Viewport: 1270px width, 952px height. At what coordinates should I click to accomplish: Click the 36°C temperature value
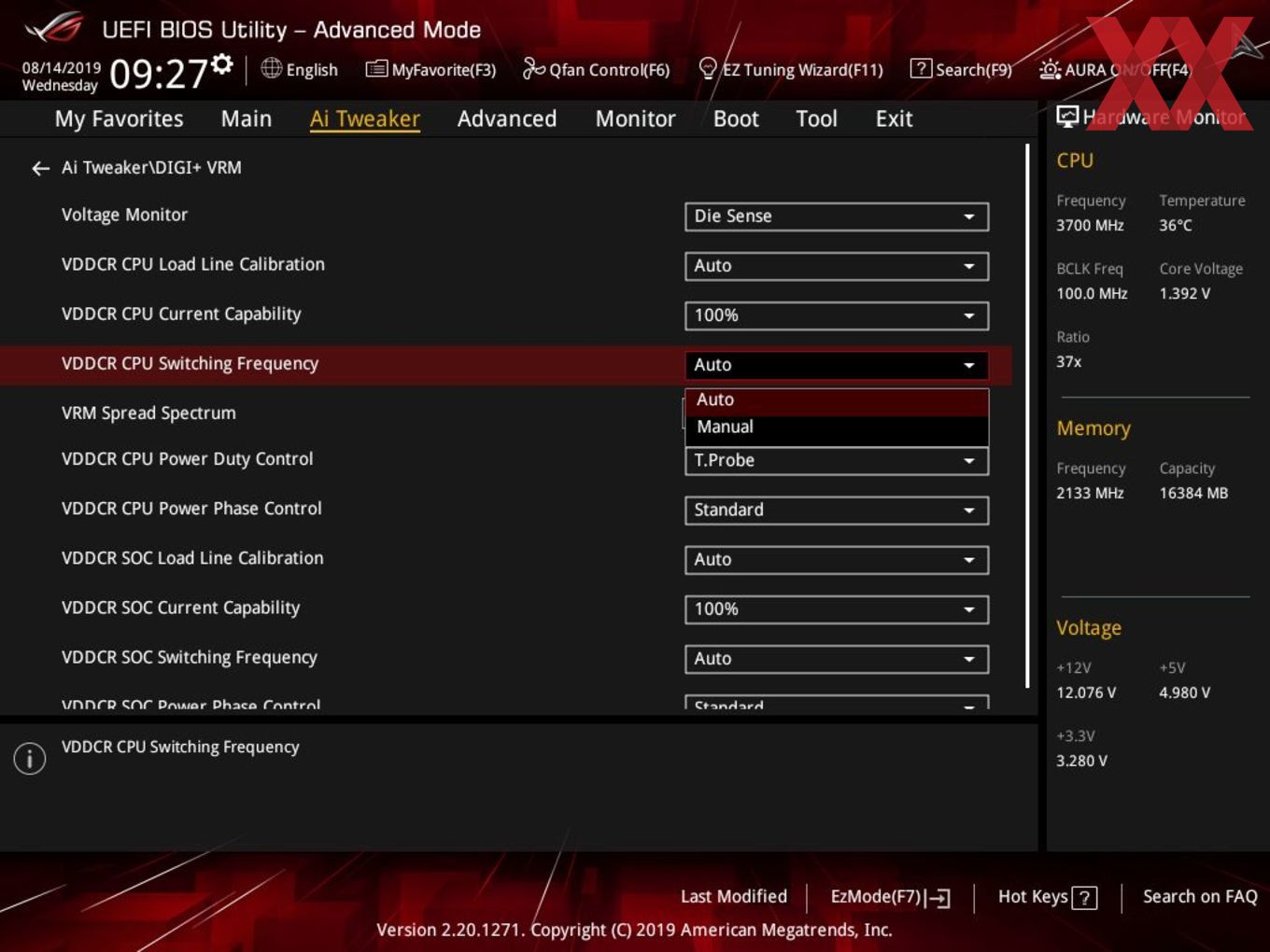(1176, 226)
